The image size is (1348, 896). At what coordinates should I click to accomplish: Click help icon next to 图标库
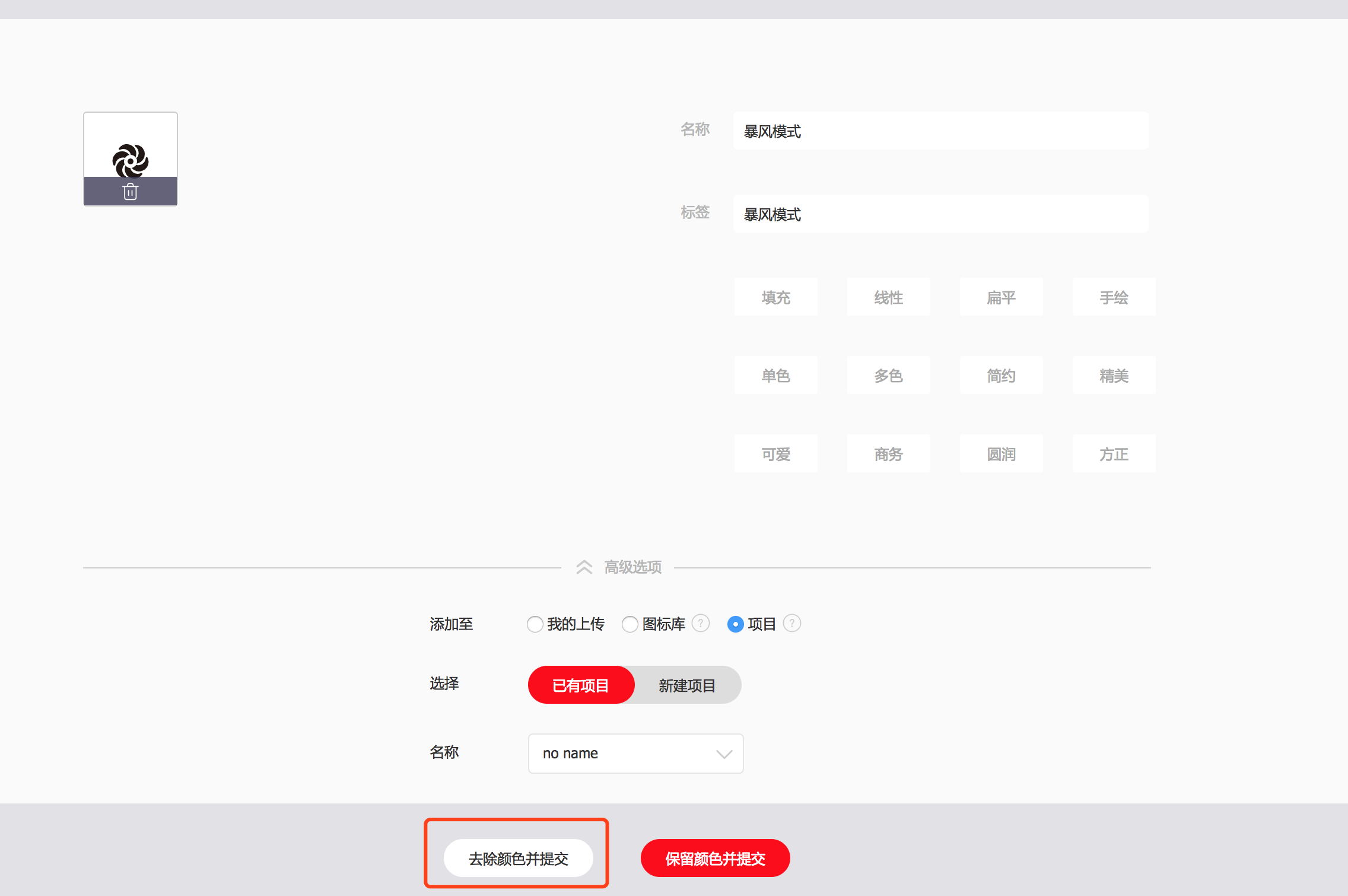coord(701,623)
